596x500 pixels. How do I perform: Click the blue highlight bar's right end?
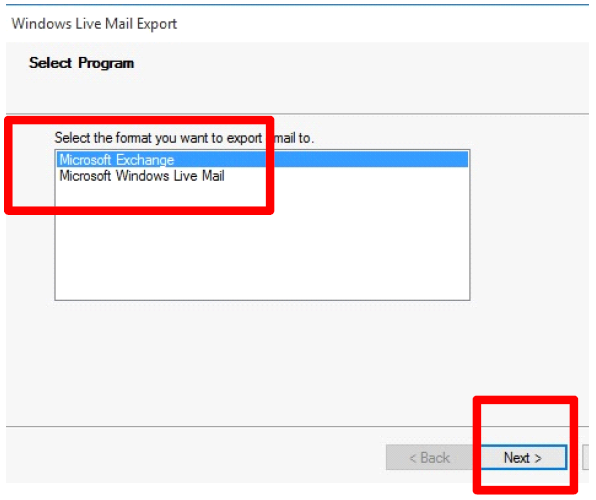[456, 159]
